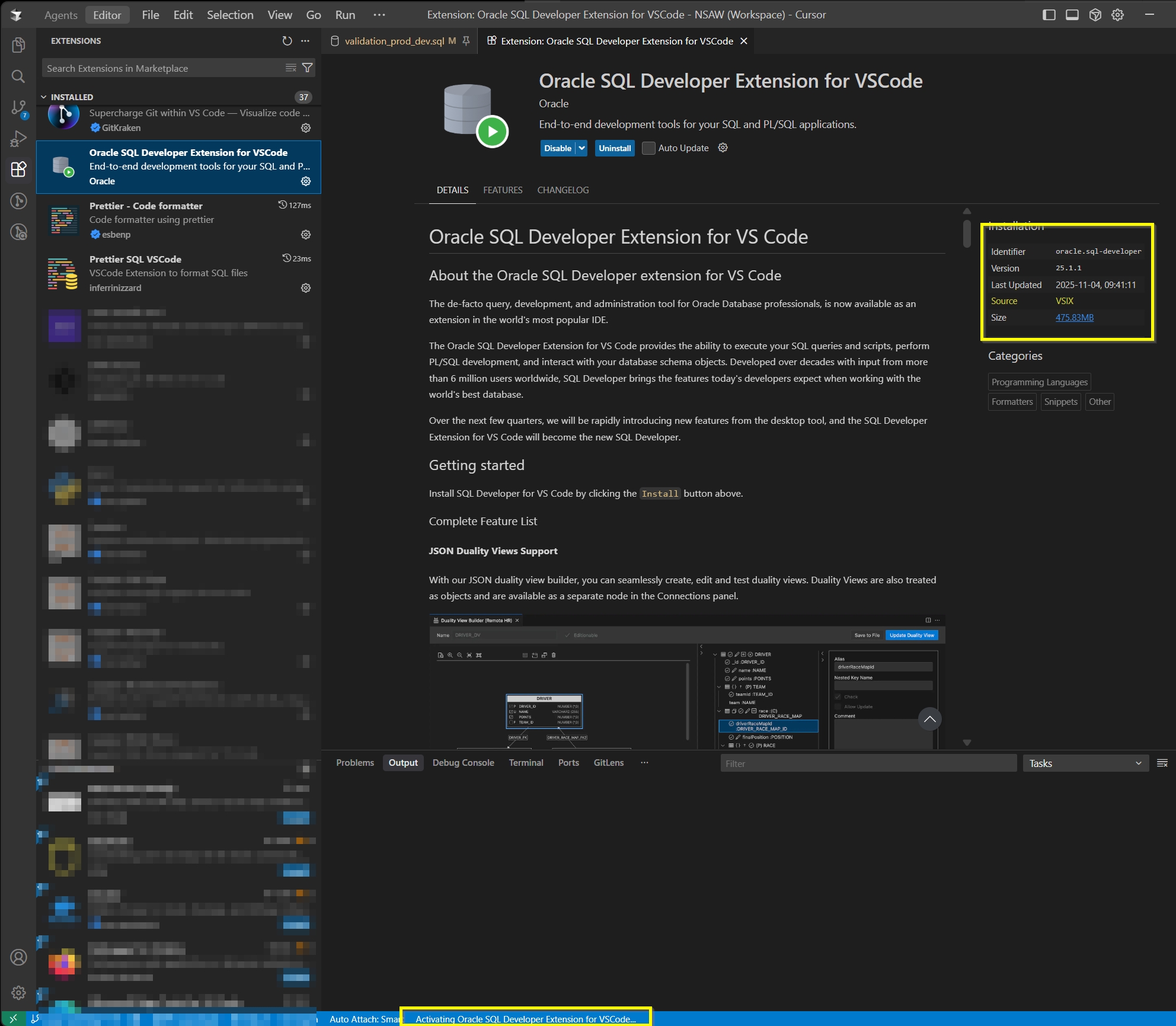Click the output Filter input field
The width and height of the screenshot is (1176, 1026).
click(x=868, y=763)
